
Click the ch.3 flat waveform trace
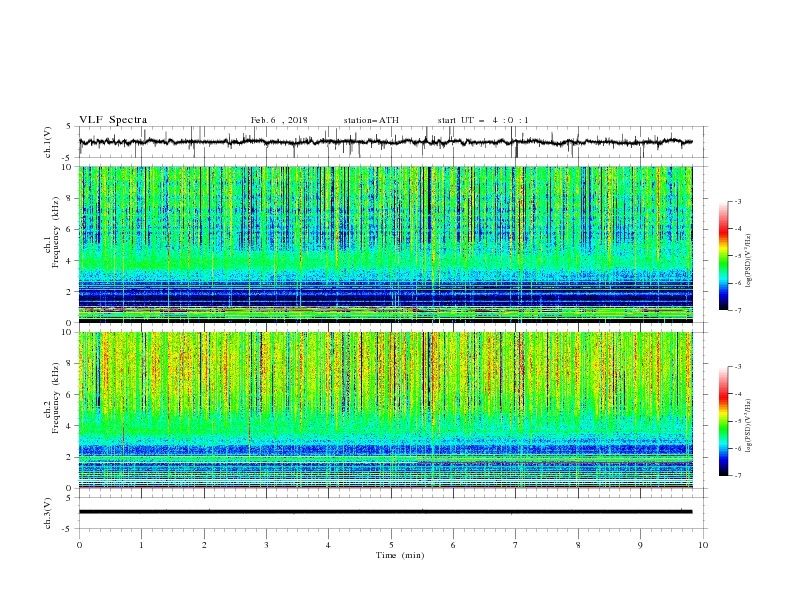pos(386,512)
